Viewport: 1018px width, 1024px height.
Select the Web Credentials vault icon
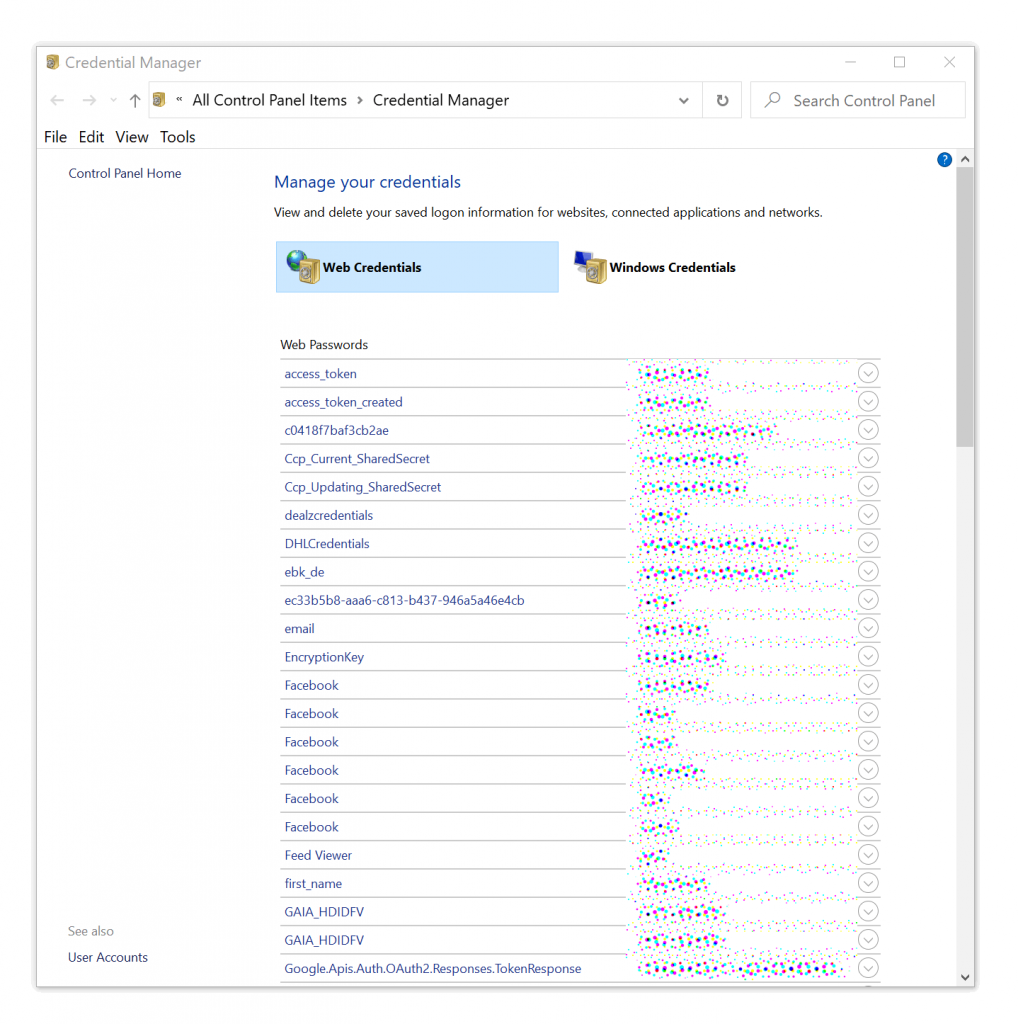(303, 267)
